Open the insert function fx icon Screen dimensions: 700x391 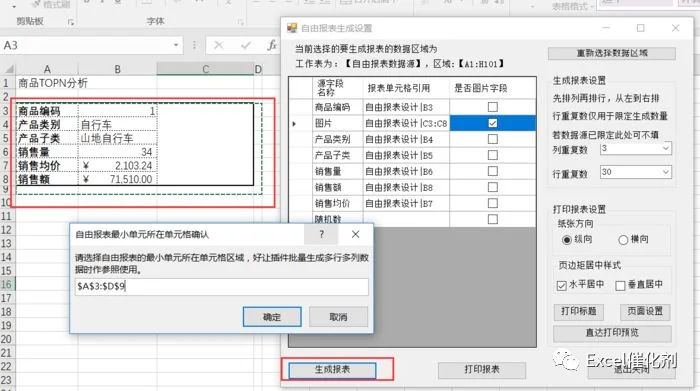click(x=271, y=45)
